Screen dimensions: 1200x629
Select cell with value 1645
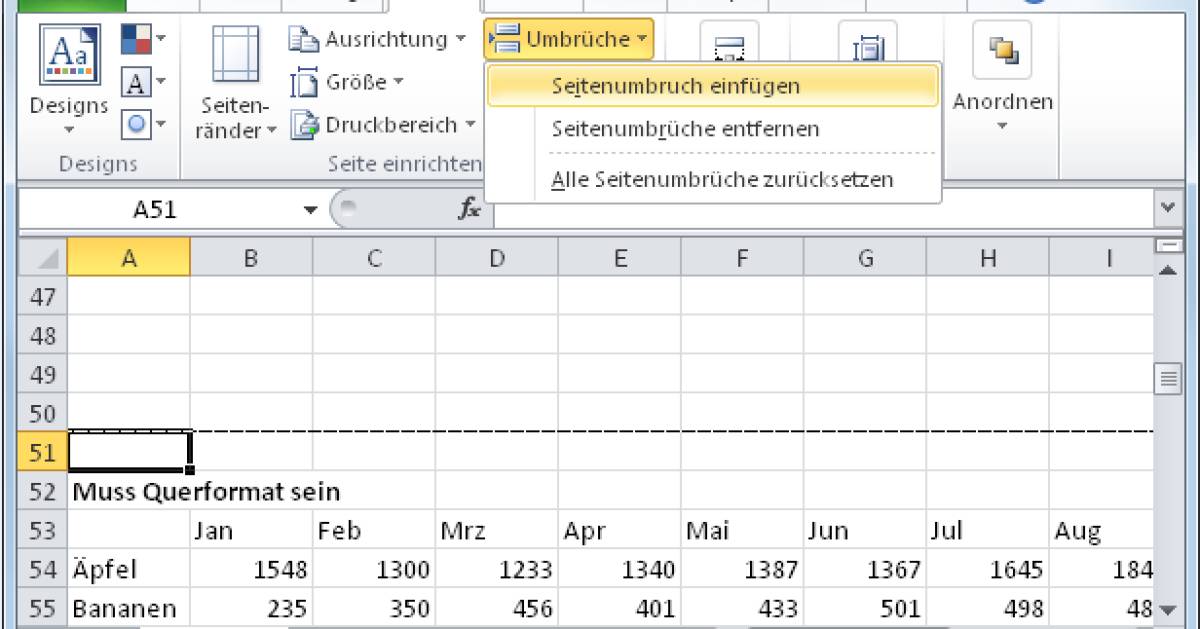[987, 570]
